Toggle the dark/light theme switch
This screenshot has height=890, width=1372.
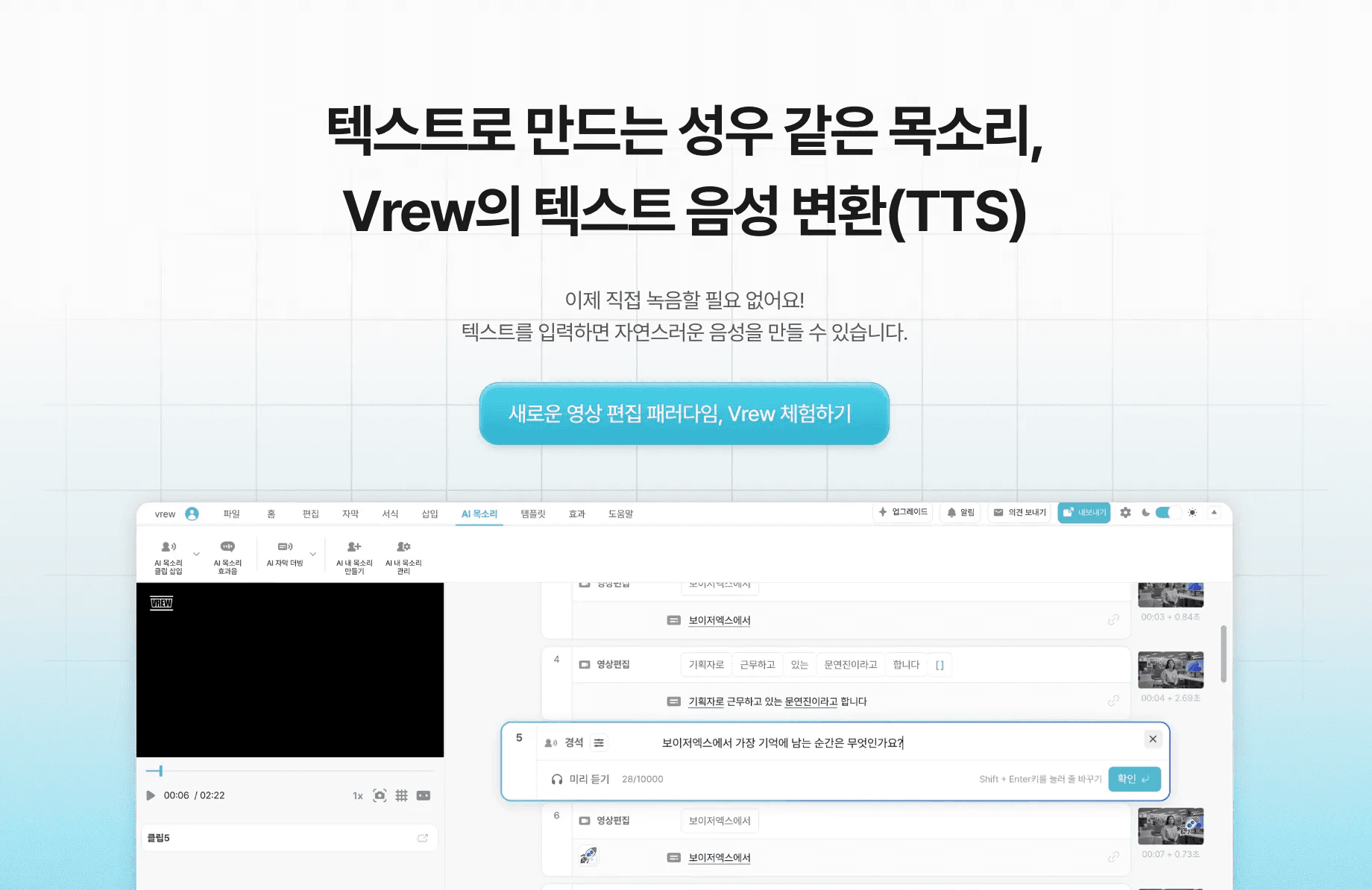click(1168, 512)
